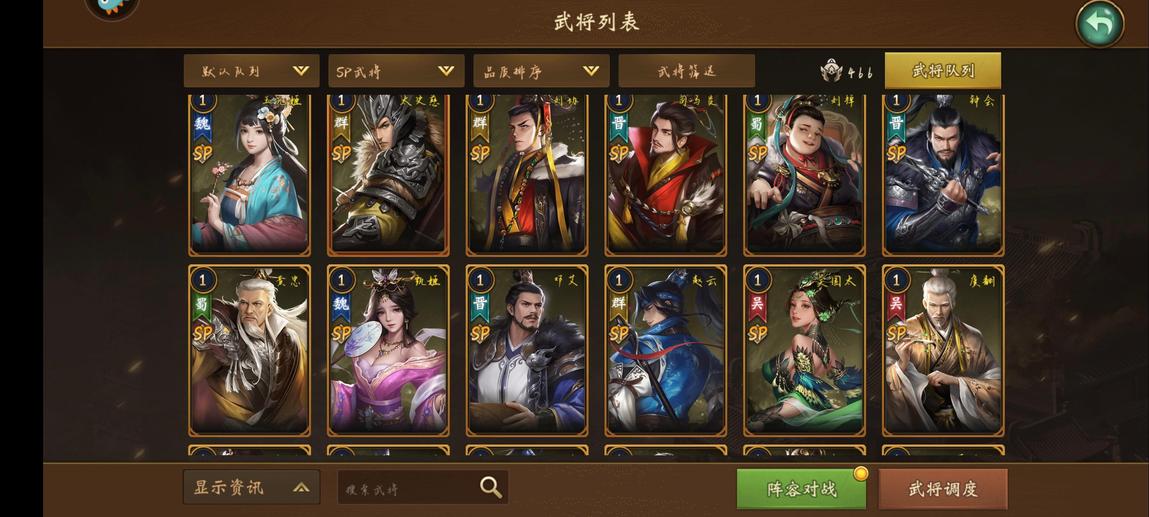
Task: Switch to 武将队列 tab
Action: pyautogui.click(x=942, y=71)
